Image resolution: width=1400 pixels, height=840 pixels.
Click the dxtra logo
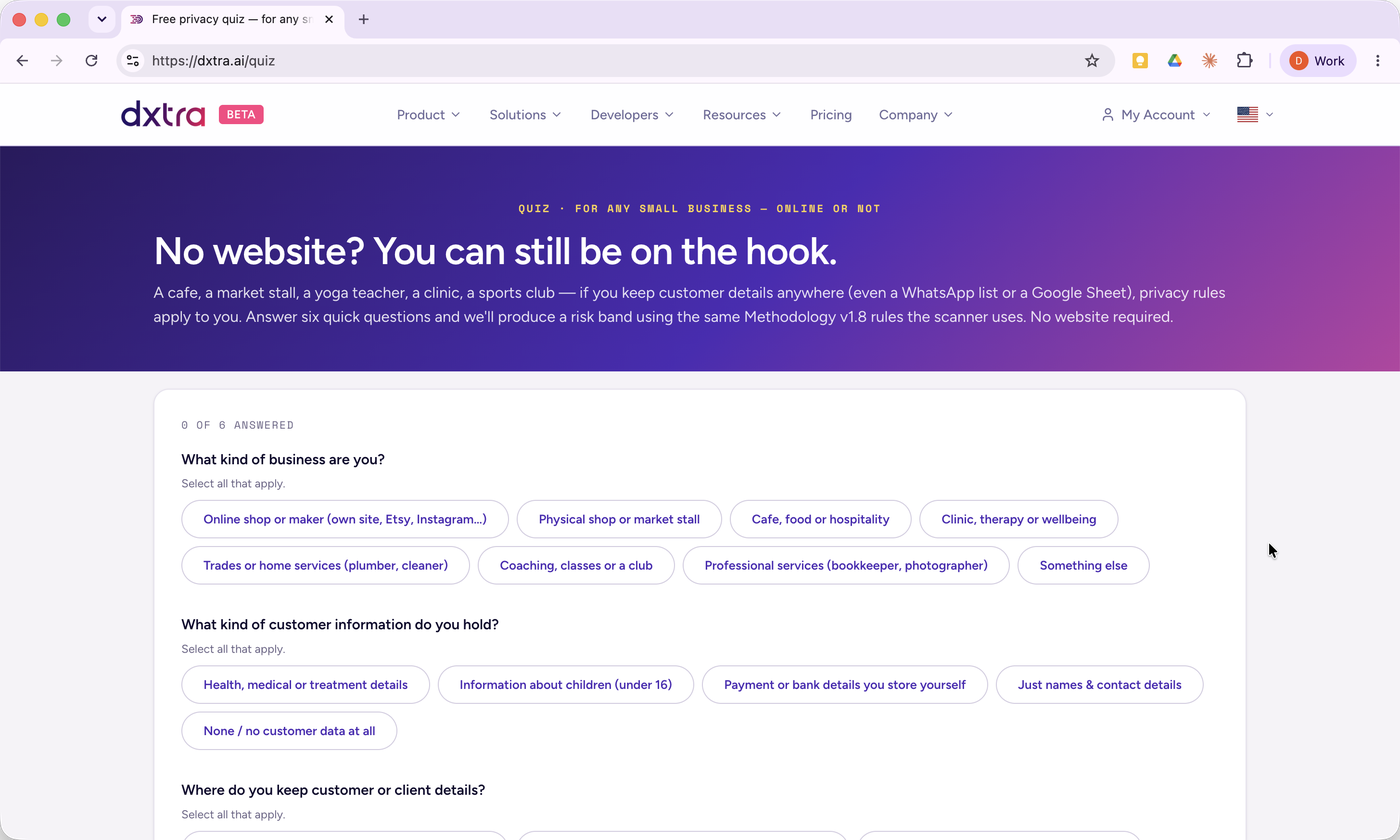[163, 114]
